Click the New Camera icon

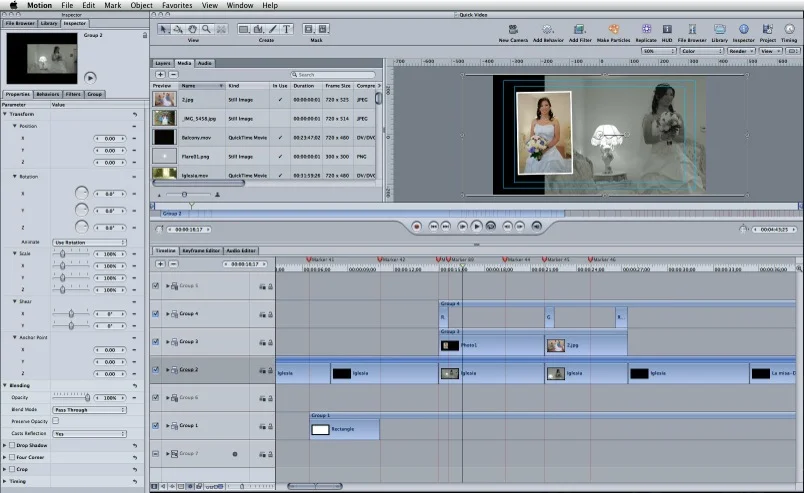[x=513, y=29]
